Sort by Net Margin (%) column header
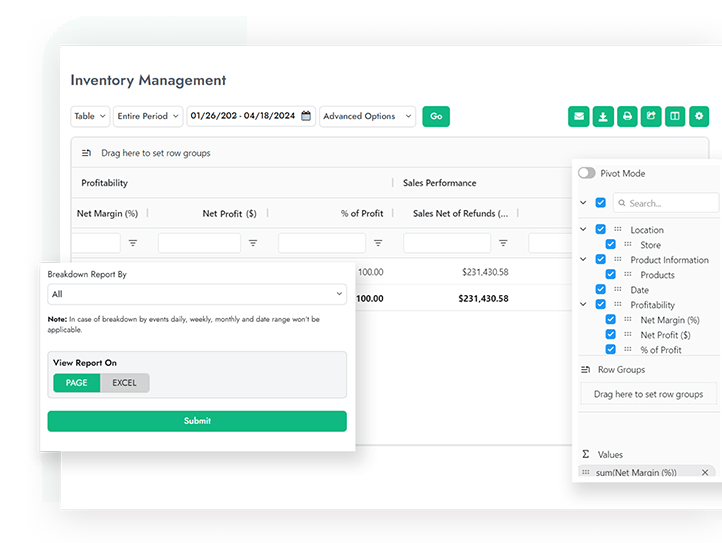Image resolution: width=722 pixels, height=543 pixels. pos(107,213)
